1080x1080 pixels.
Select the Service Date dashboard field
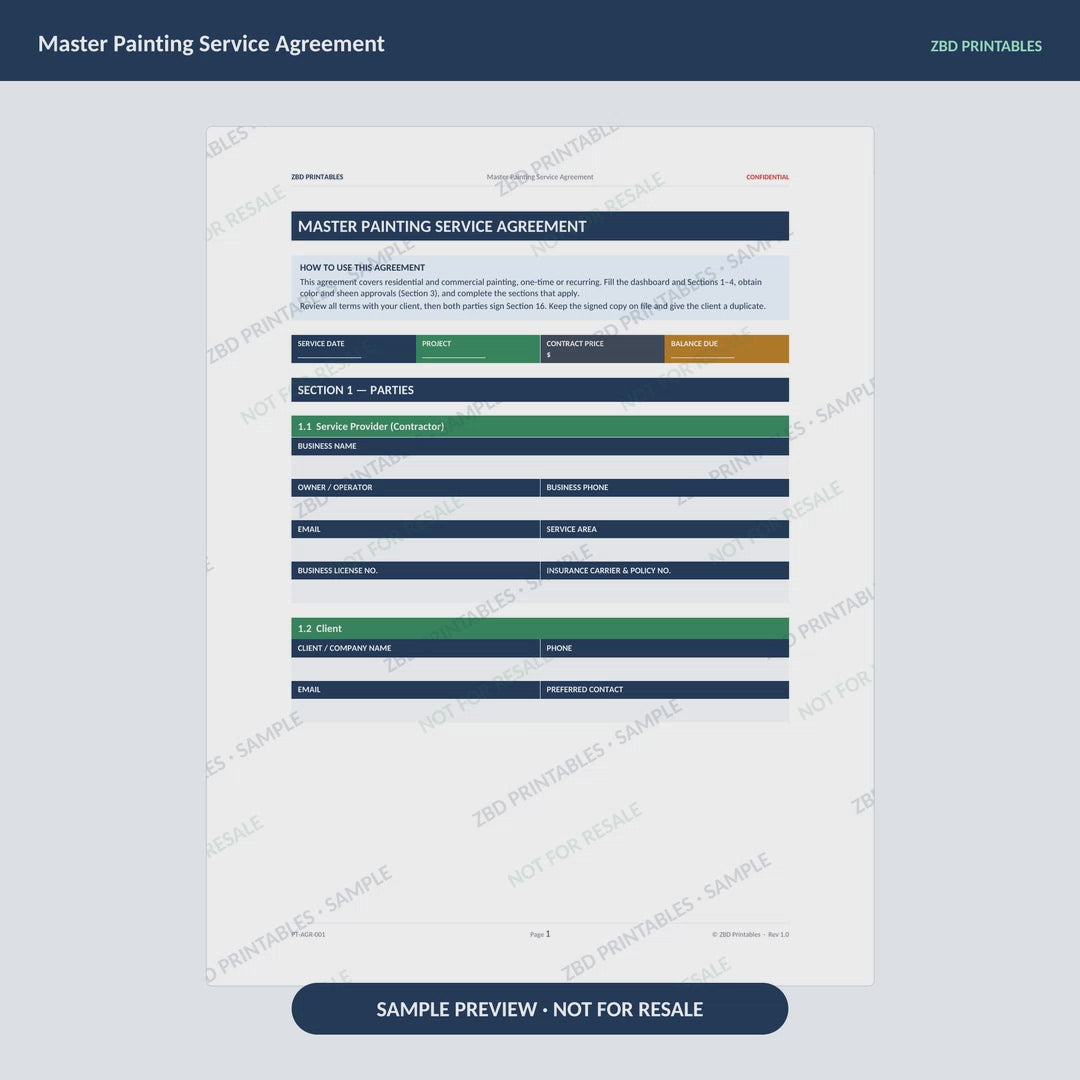(353, 349)
